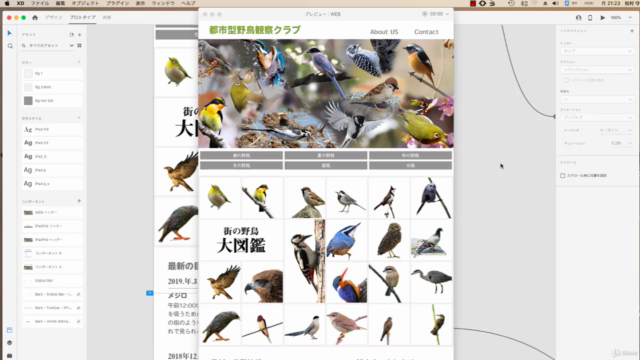Image resolution: width=640 pixels, height=360 pixels.
Task: Click the 街の野鳥 大図鑑 tile in preview
Action: (241, 240)
